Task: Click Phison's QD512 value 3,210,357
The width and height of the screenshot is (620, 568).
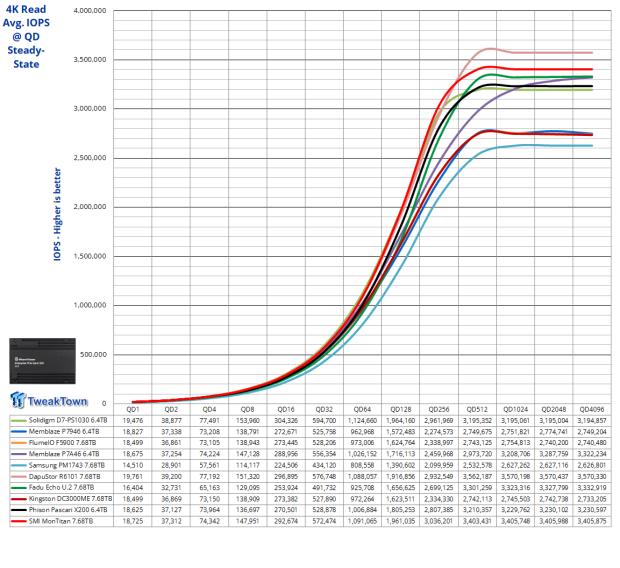Action: tap(477, 510)
